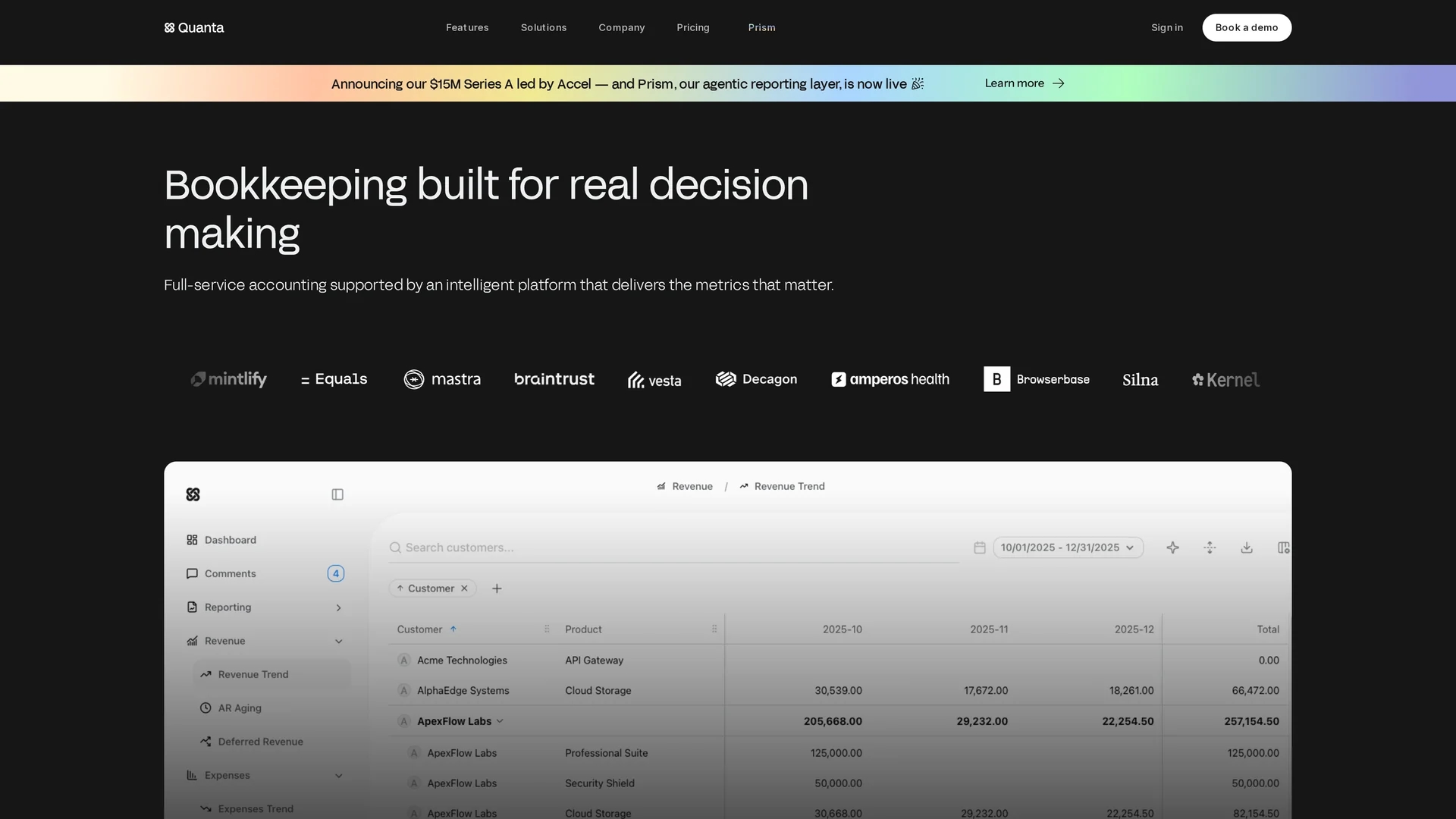The width and height of the screenshot is (1456, 819).
Task: Go to the Pricing page
Action: [693, 27]
